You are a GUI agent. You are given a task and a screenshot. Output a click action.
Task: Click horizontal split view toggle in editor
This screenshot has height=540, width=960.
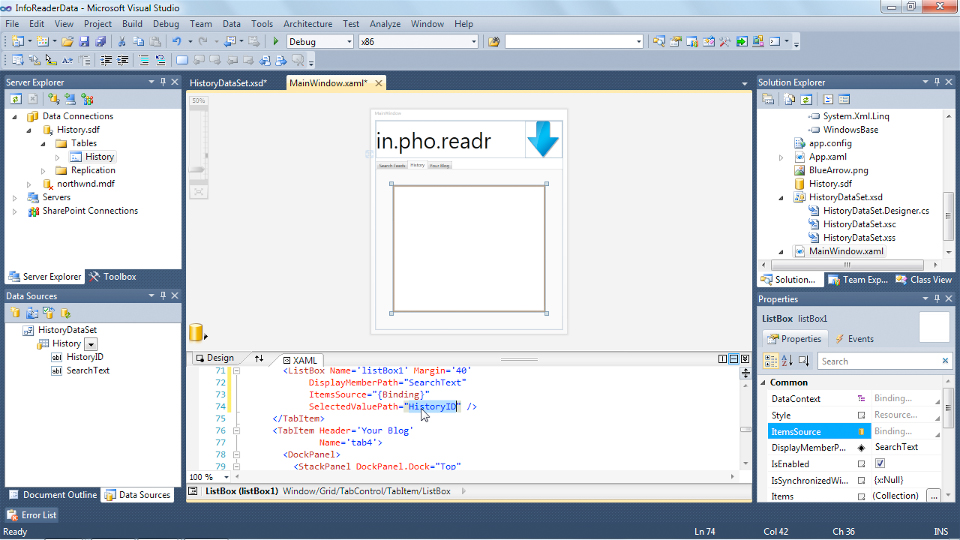point(733,359)
